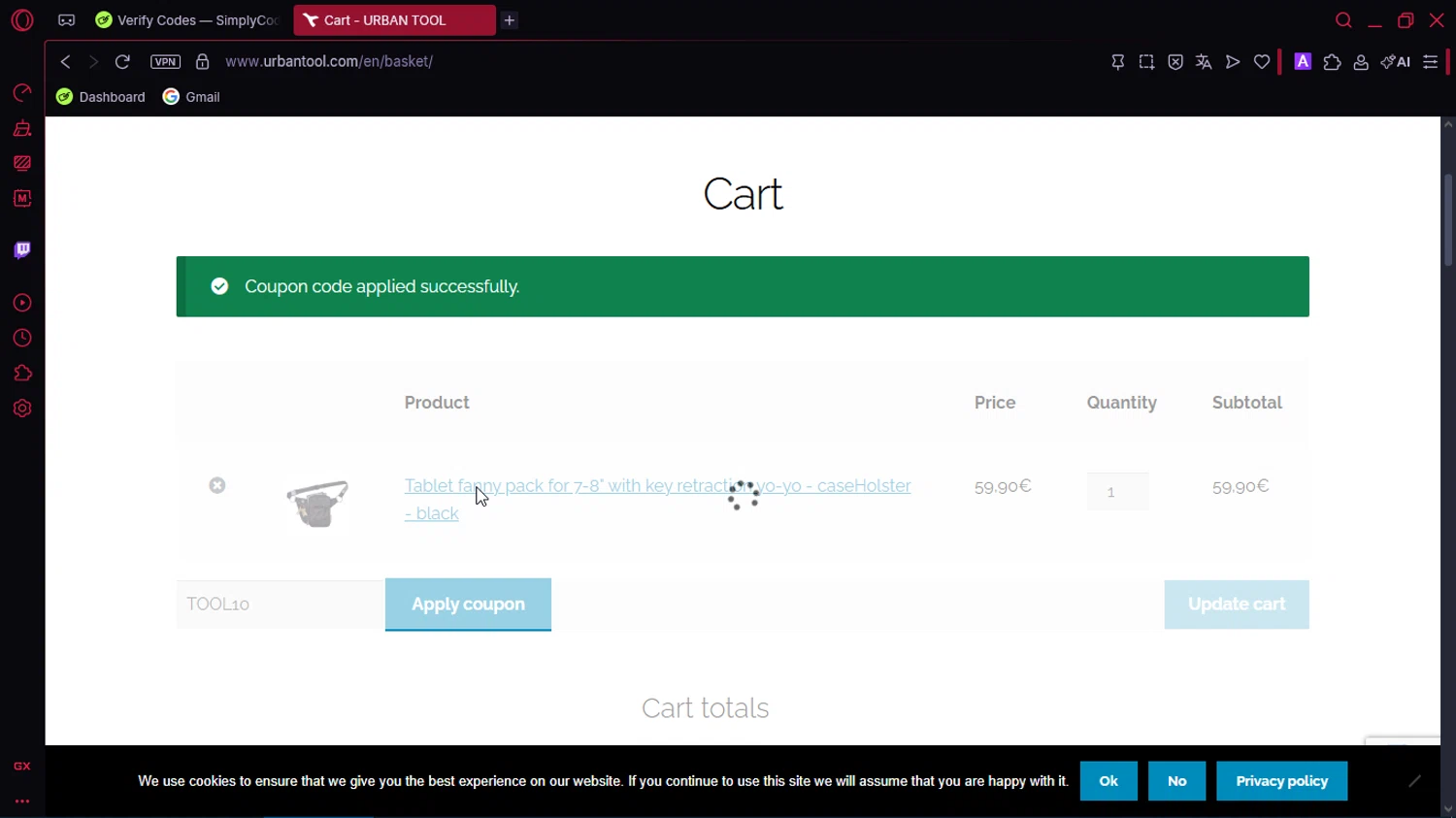Show site security lock information

(x=202, y=62)
